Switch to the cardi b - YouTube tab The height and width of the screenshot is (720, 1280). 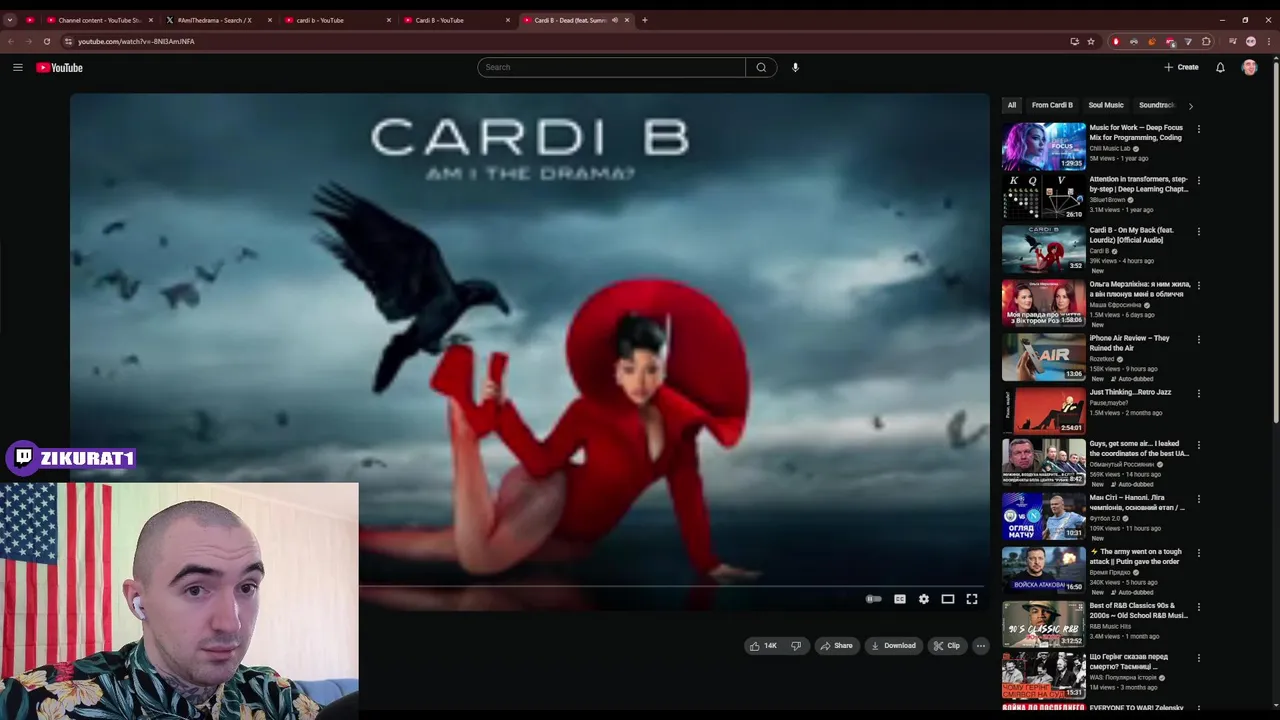click(x=337, y=20)
